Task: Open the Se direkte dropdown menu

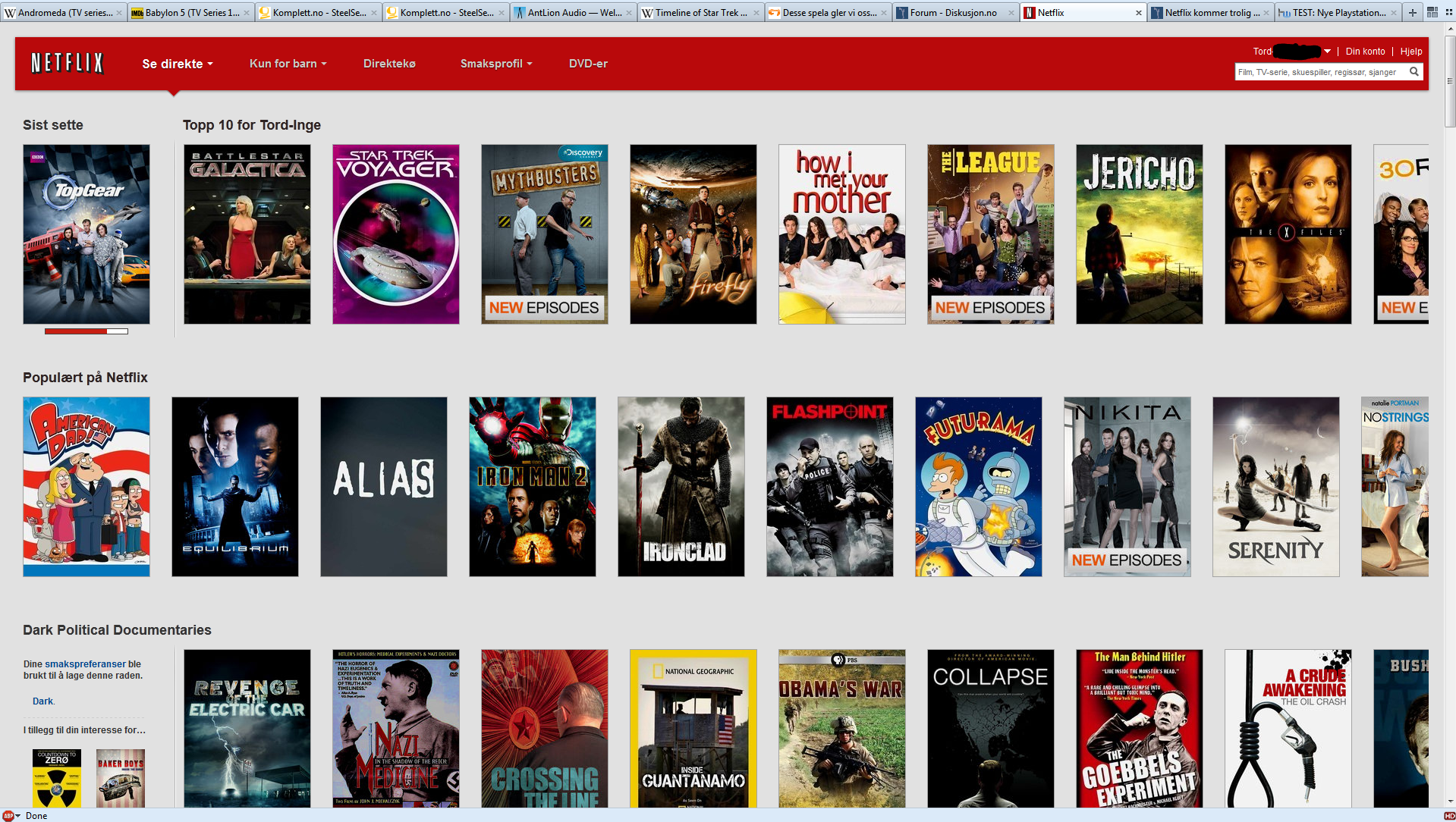Action: pos(178,64)
